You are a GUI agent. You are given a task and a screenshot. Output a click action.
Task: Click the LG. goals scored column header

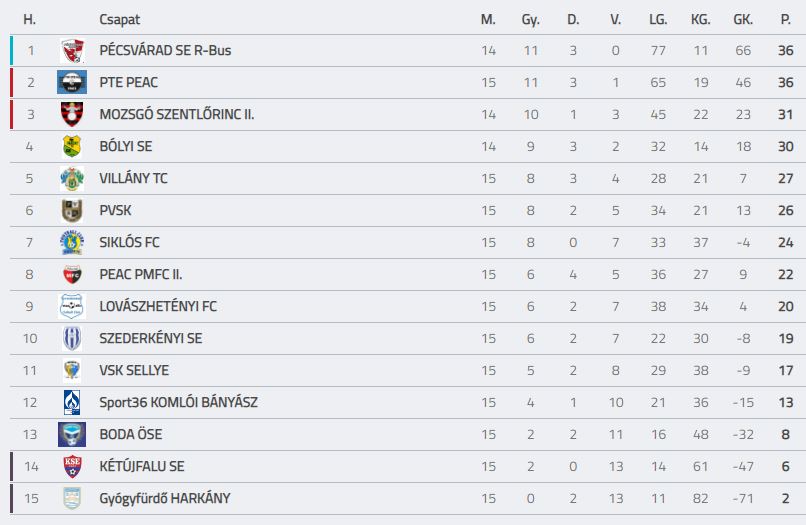click(658, 20)
